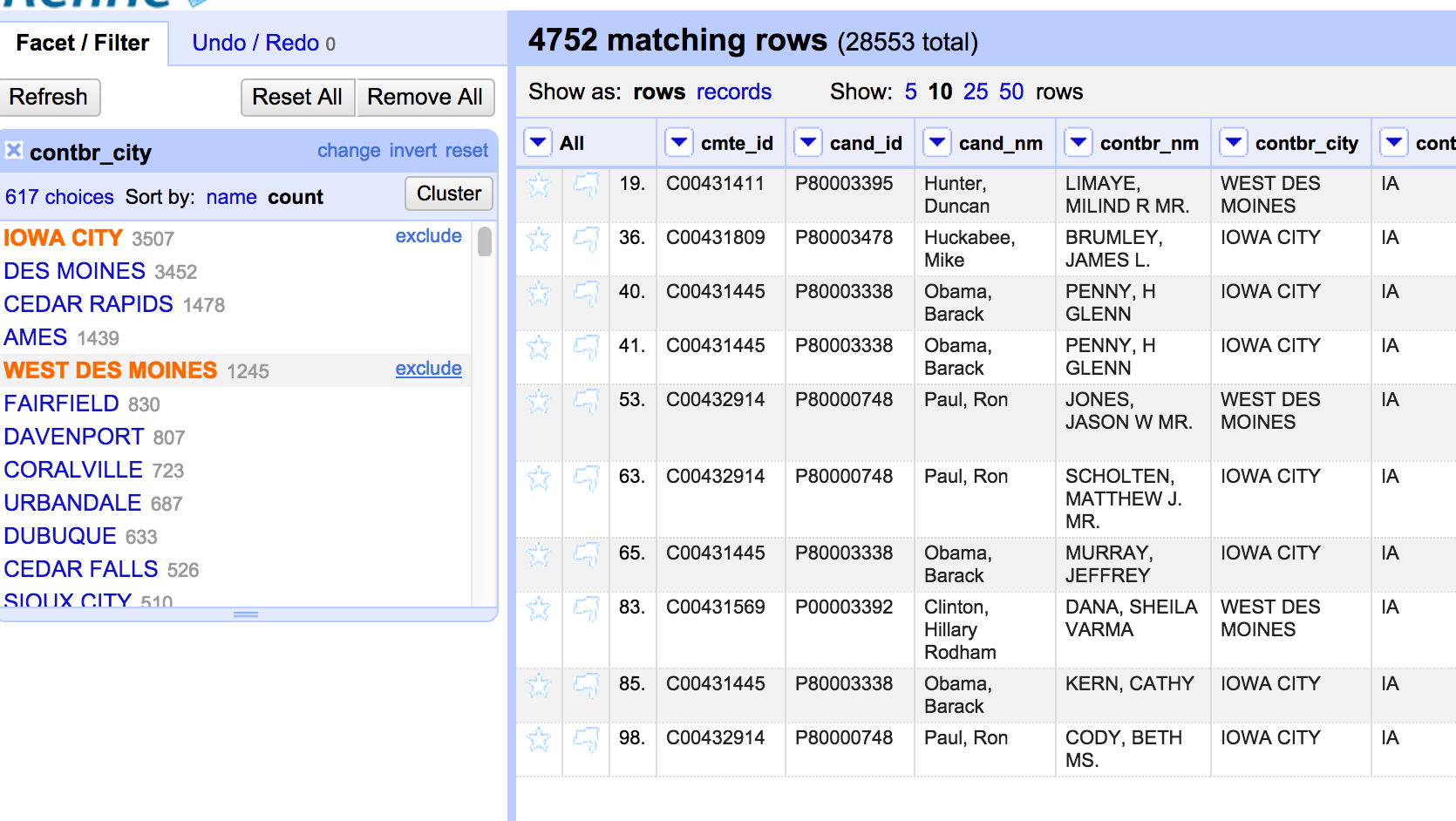
Task: Flag row 36 with Huckabee, Mike
Action: [586, 239]
